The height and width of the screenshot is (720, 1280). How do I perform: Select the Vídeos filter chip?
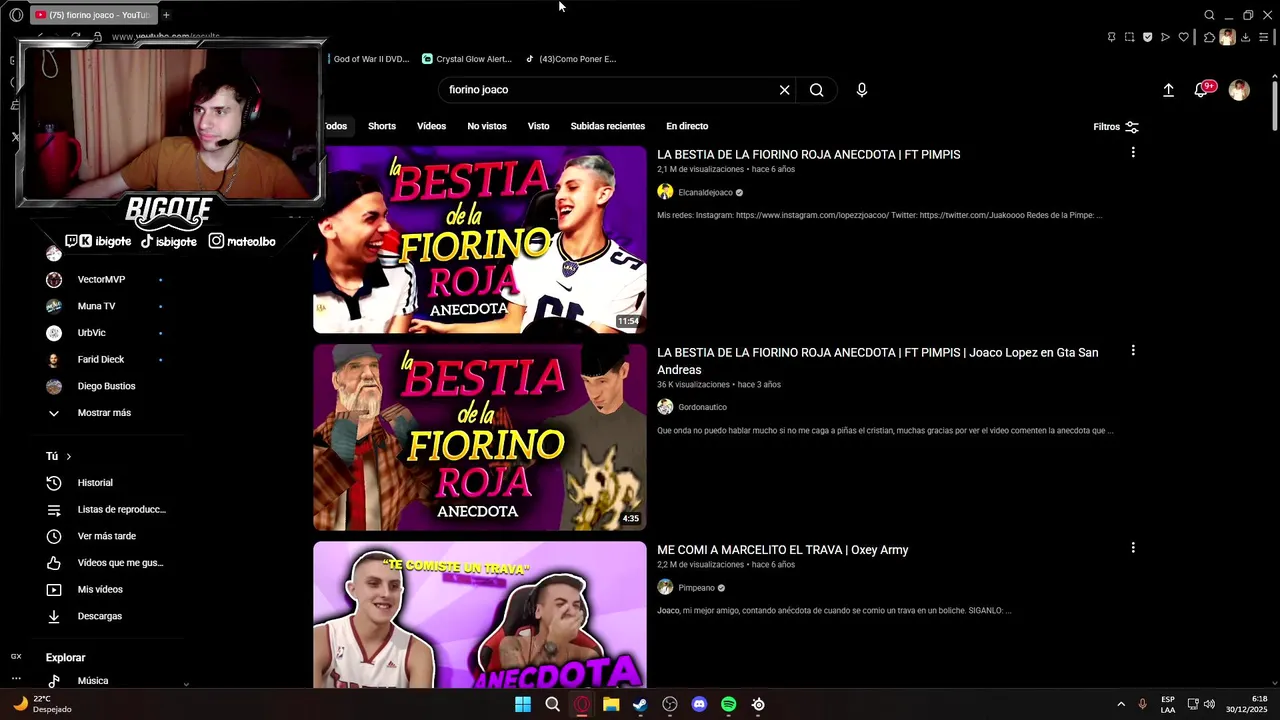pos(432,126)
